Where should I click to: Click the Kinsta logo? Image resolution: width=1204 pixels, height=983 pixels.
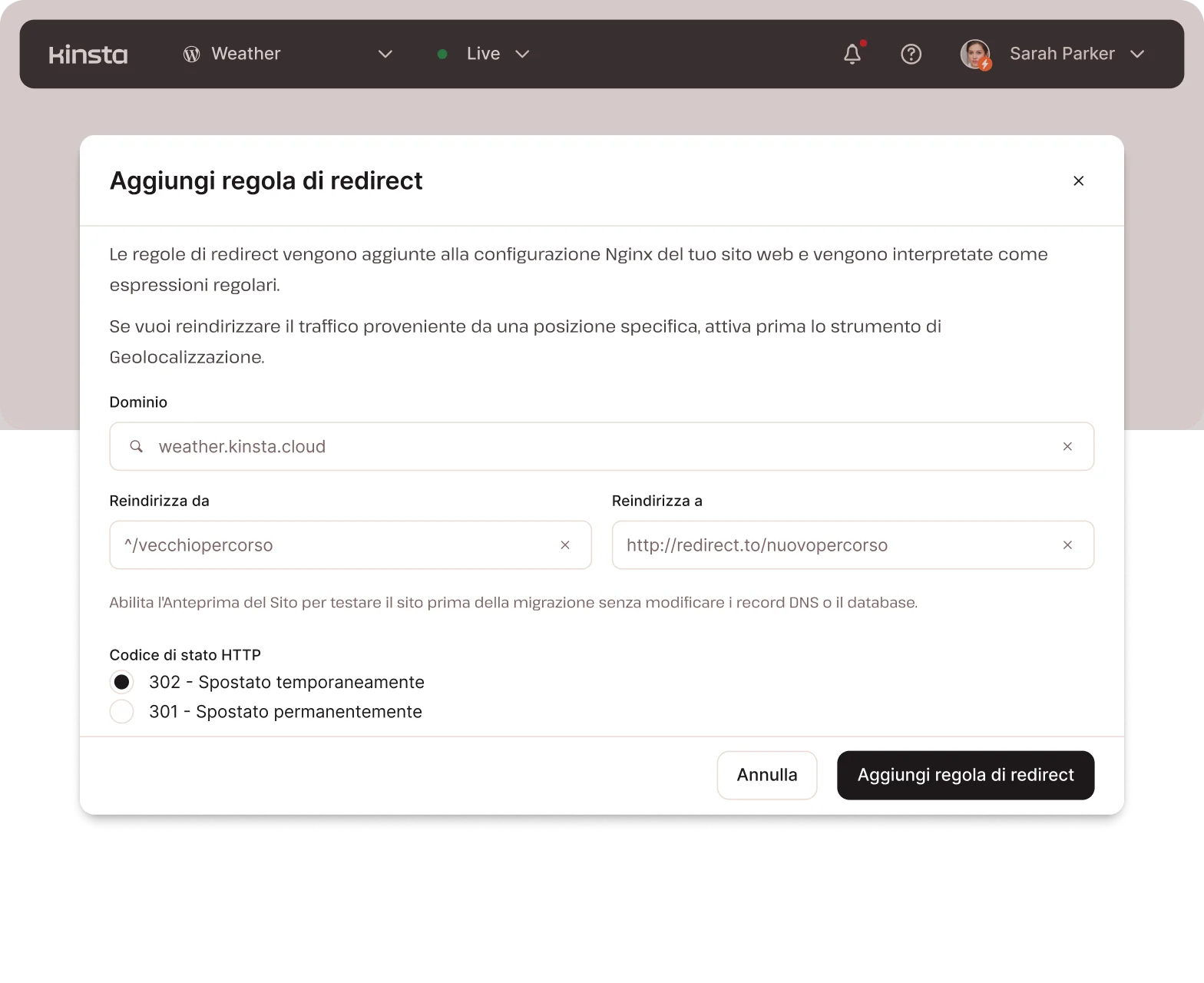click(x=88, y=55)
